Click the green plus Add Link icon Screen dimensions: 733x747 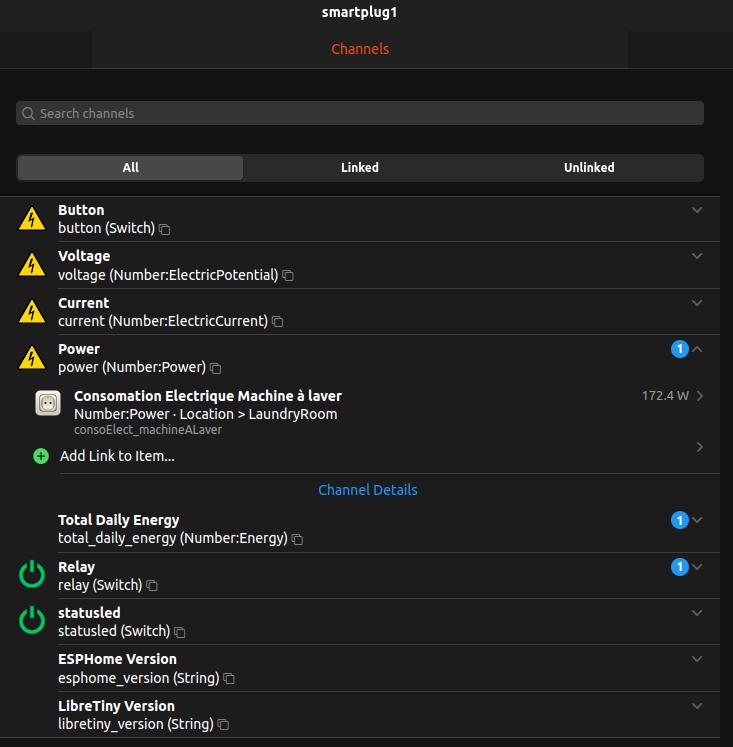coord(41,456)
